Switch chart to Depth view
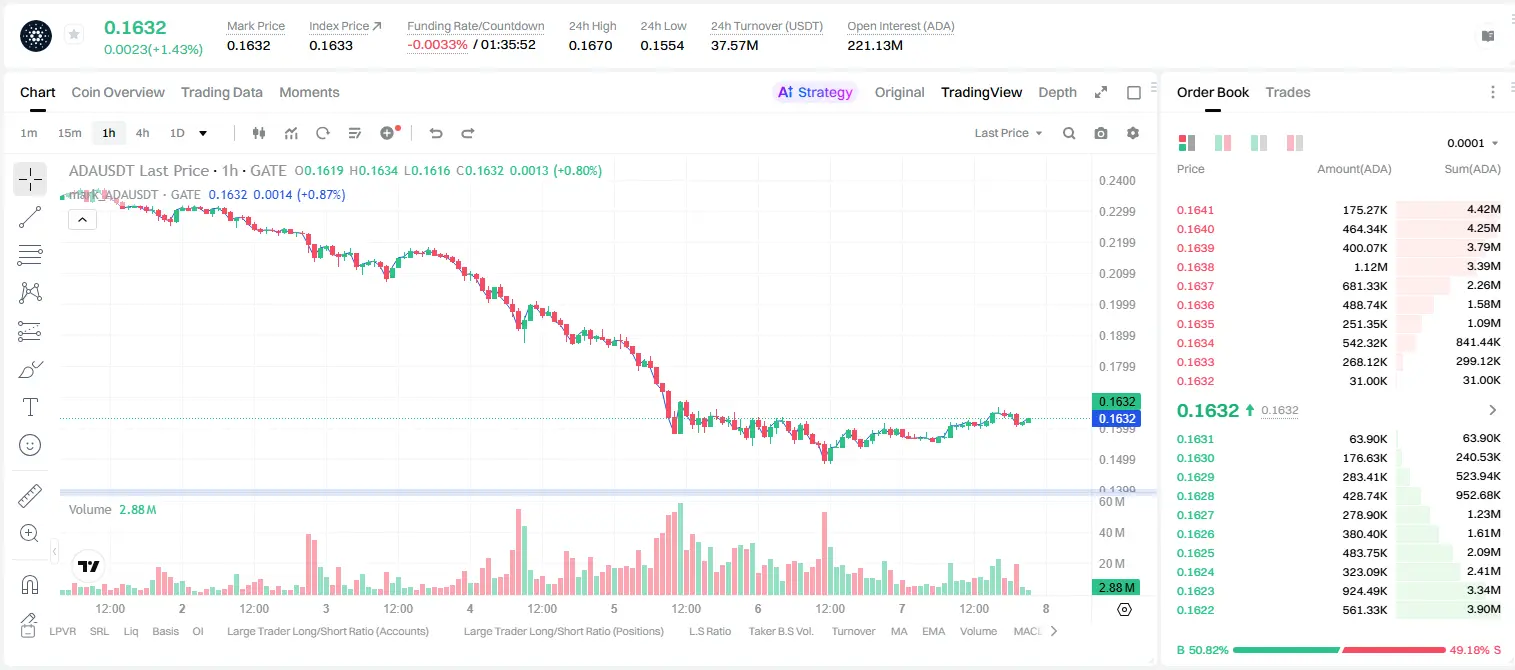 click(1057, 92)
